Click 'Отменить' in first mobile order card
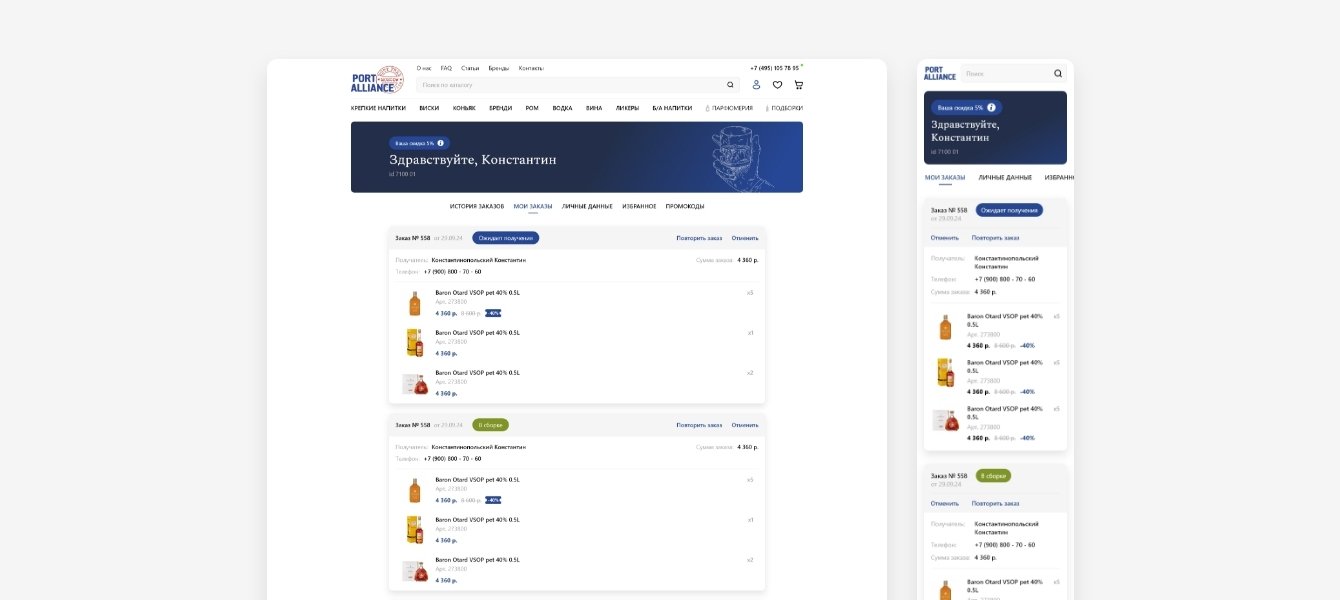The height and width of the screenshot is (600, 1340). click(945, 238)
